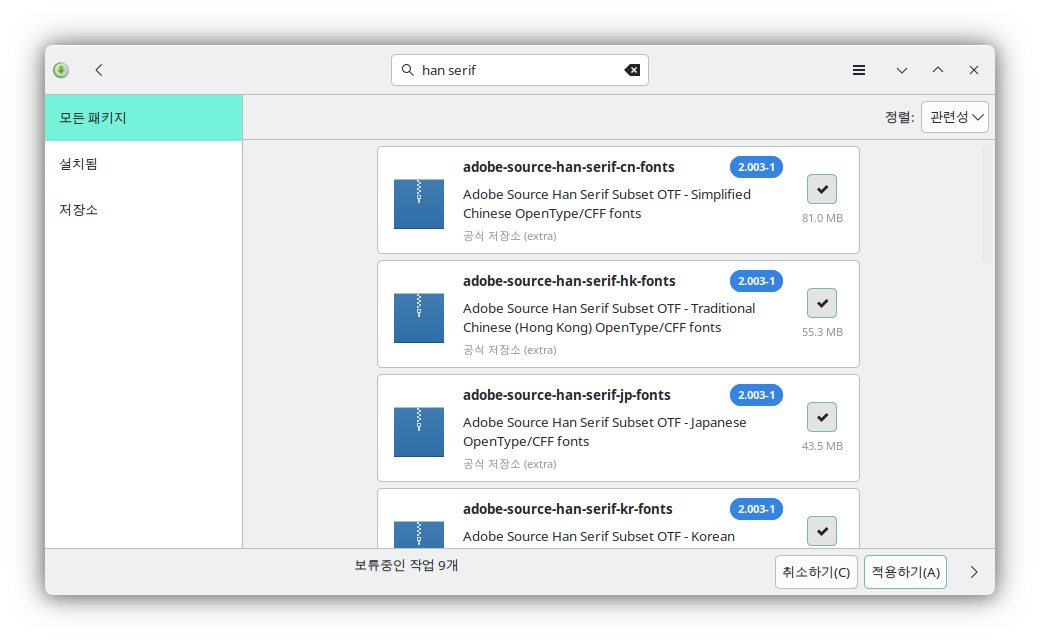Viewport: 1040px width, 640px height.
Task: Click version badge 2.003-1 of cn-fonts
Action: coord(756,167)
